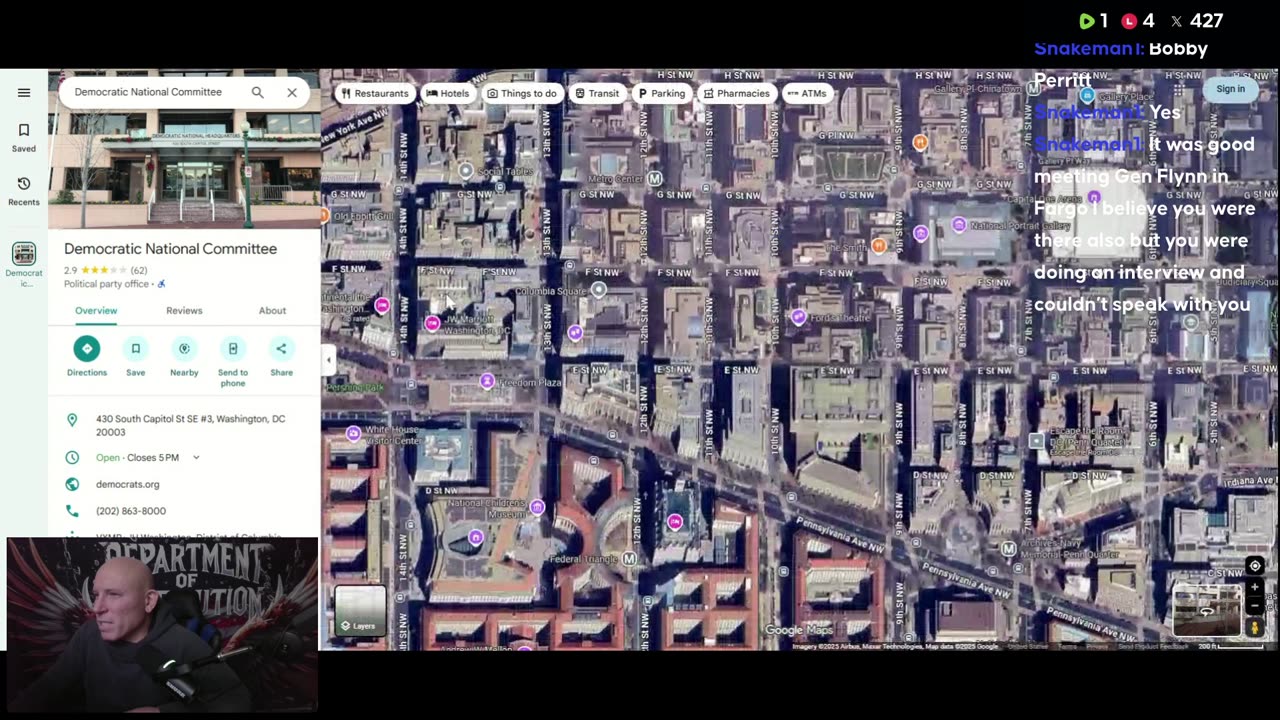Screen dimensions: 1280x720
Task: Open the Street View preview thumbnail
Action: [1208, 611]
